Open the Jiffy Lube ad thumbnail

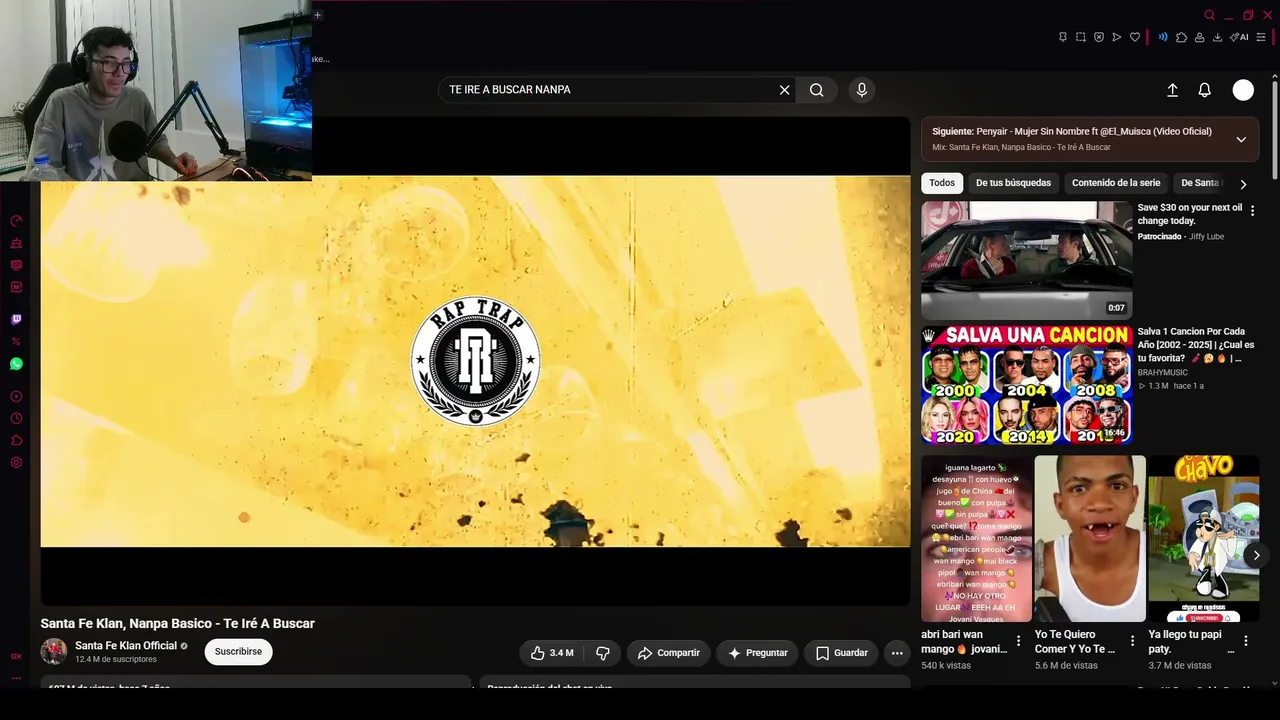coord(1027,260)
